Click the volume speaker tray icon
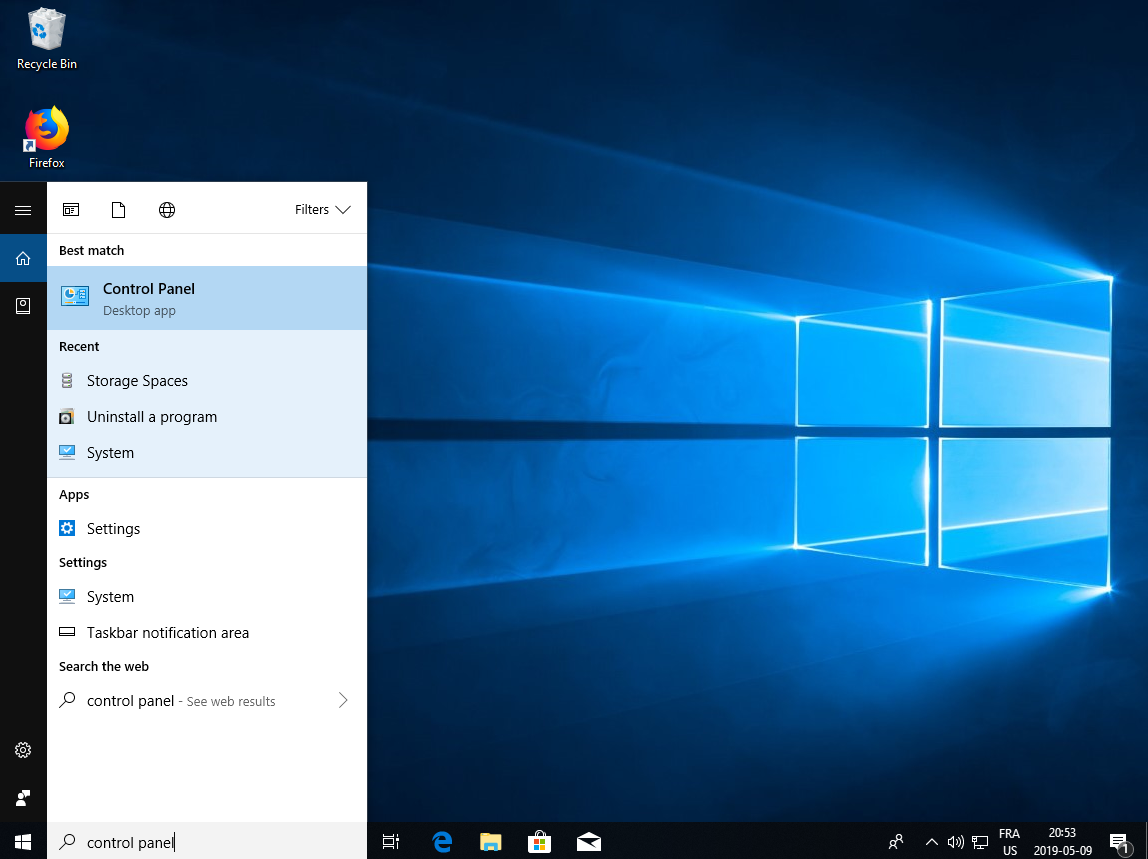Viewport: 1148px width, 859px height. [x=955, y=842]
